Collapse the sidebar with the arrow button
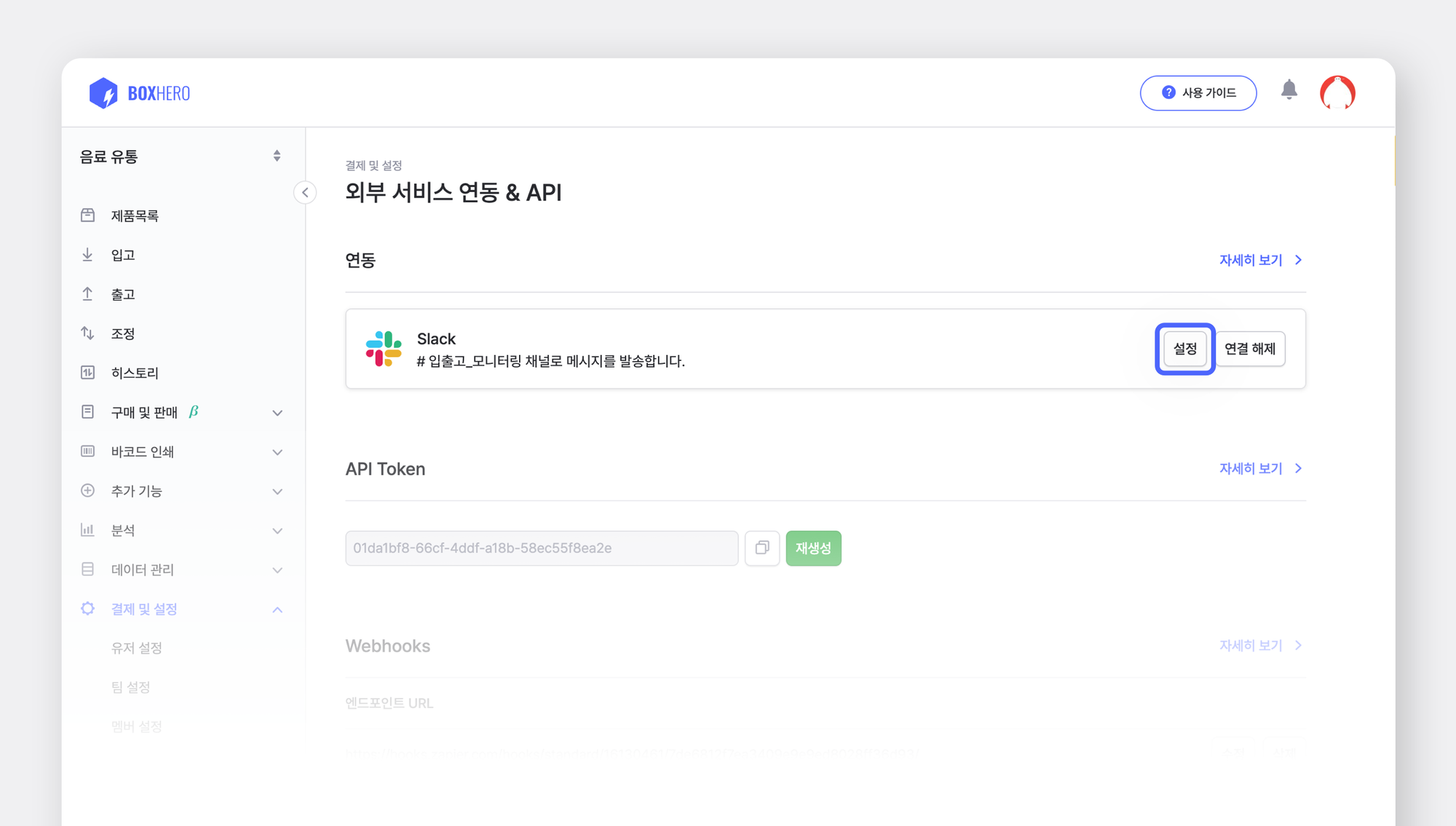 (x=305, y=193)
